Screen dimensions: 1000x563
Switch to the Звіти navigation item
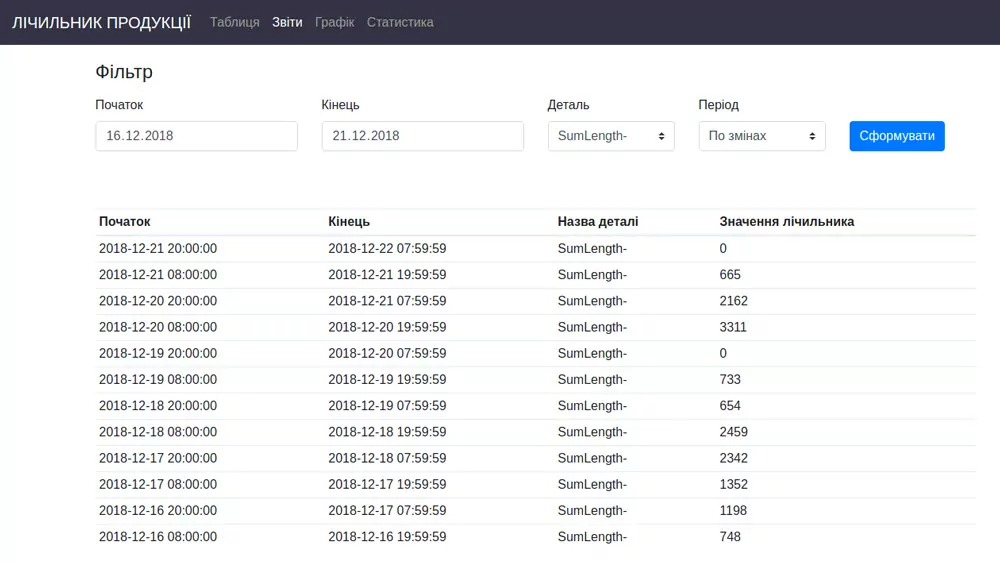pos(287,22)
